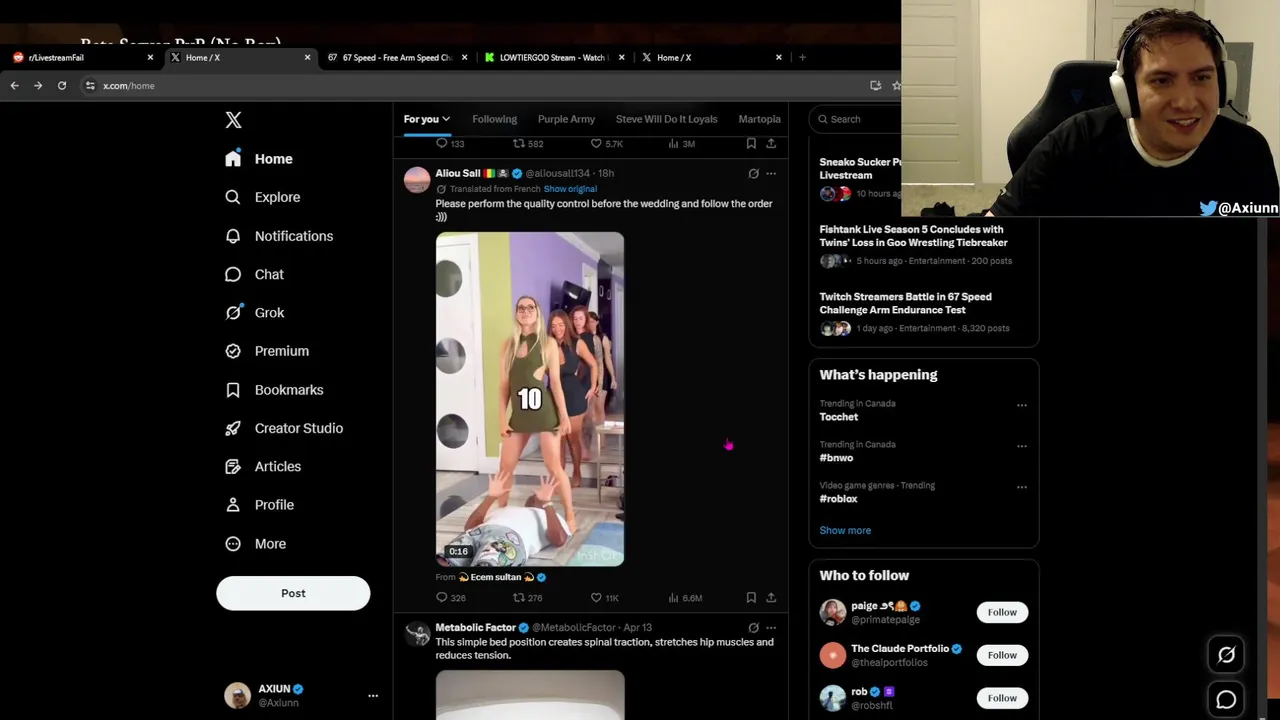Open more options on Aliou Sall post
The height and width of the screenshot is (720, 1280).
point(771,174)
